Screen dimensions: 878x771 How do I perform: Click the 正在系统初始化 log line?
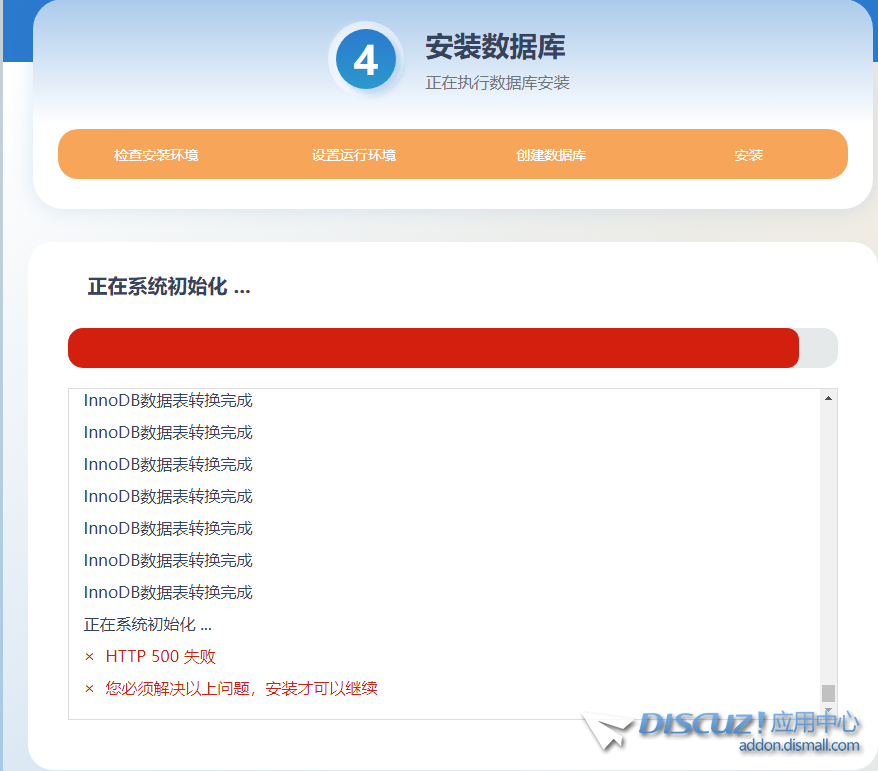pyautogui.click(x=148, y=624)
